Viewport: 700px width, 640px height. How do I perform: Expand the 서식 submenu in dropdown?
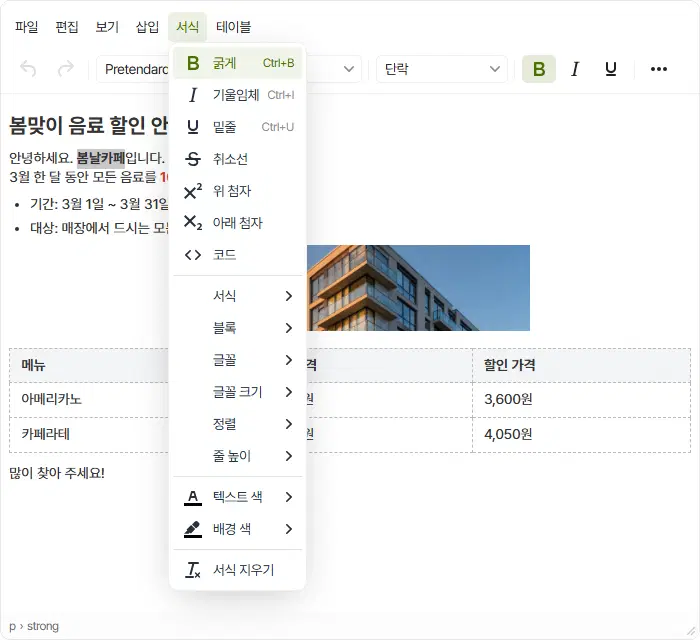(238, 296)
